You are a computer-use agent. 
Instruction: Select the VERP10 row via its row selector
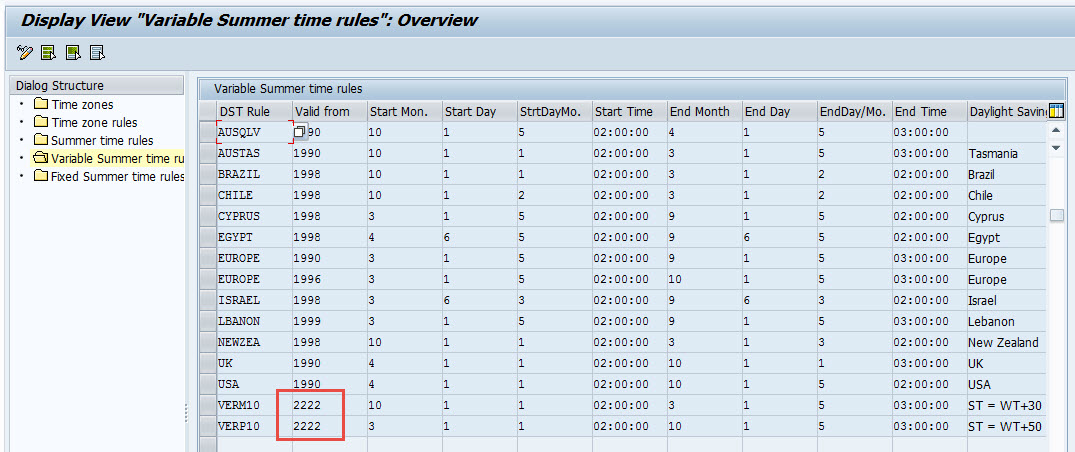[207, 426]
